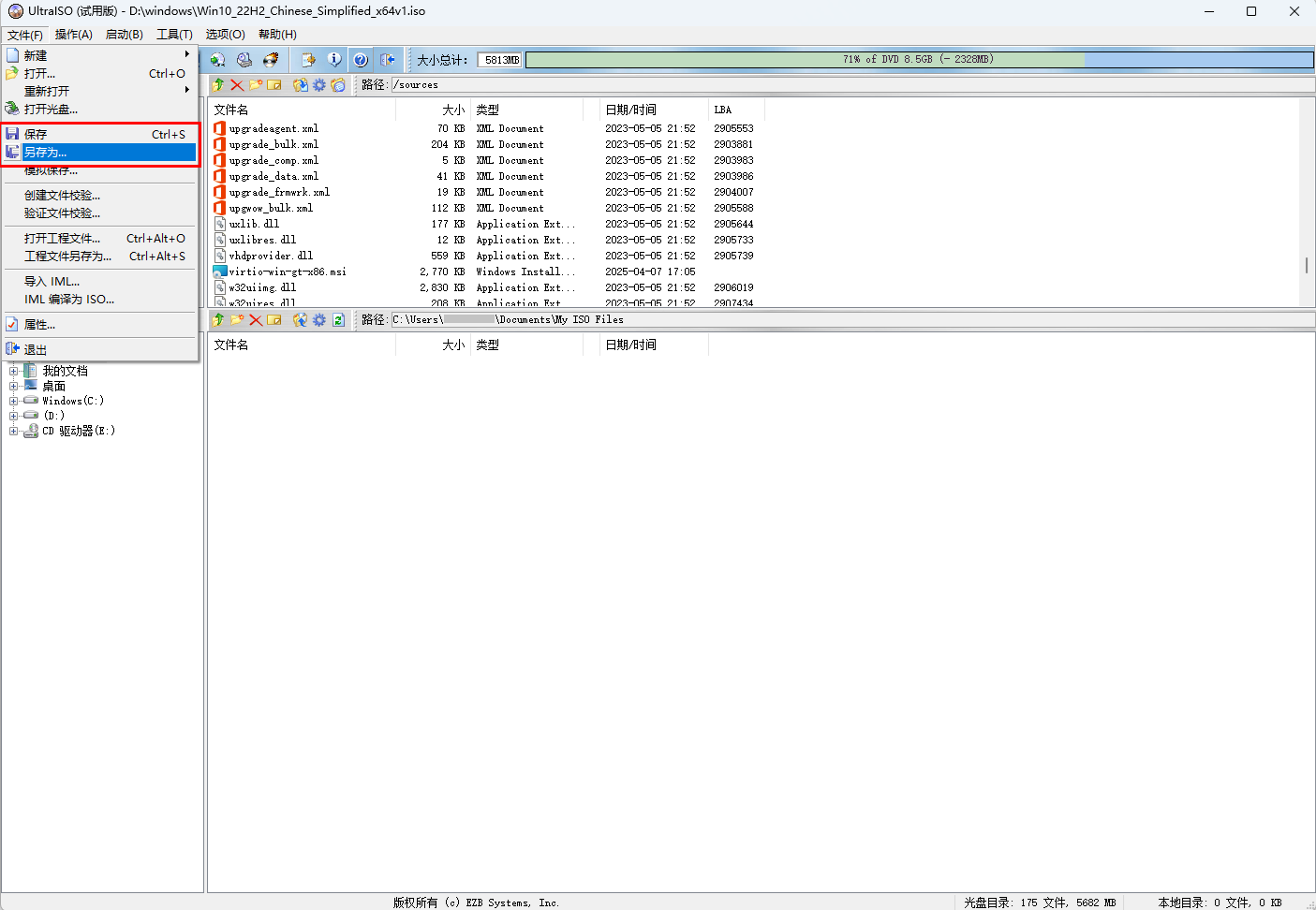Go up one folder in the local files pane
Image resolution: width=1316 pixels, height=910 pixels.
click(218, 320)
